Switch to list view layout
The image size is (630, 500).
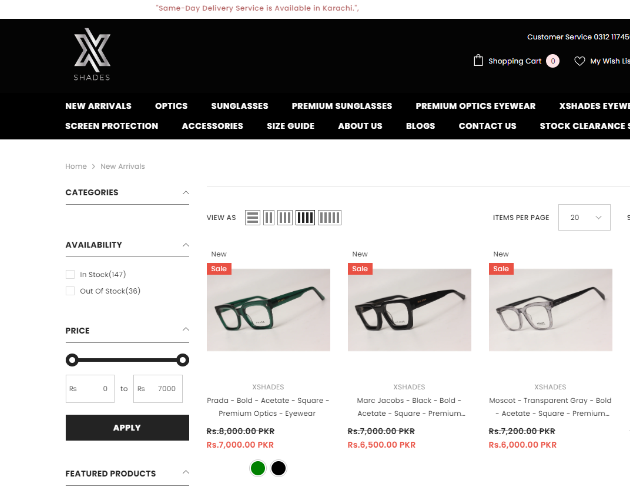(x=252, y=218)
